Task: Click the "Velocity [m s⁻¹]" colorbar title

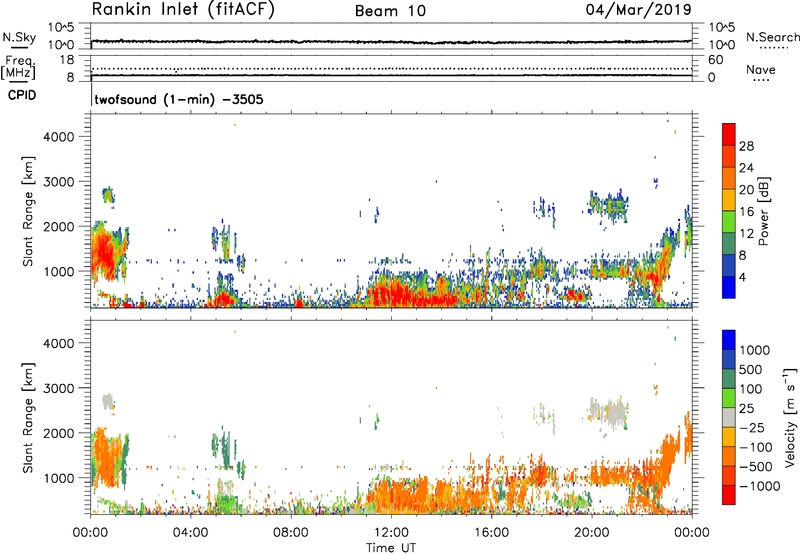Action: point(790,417)
